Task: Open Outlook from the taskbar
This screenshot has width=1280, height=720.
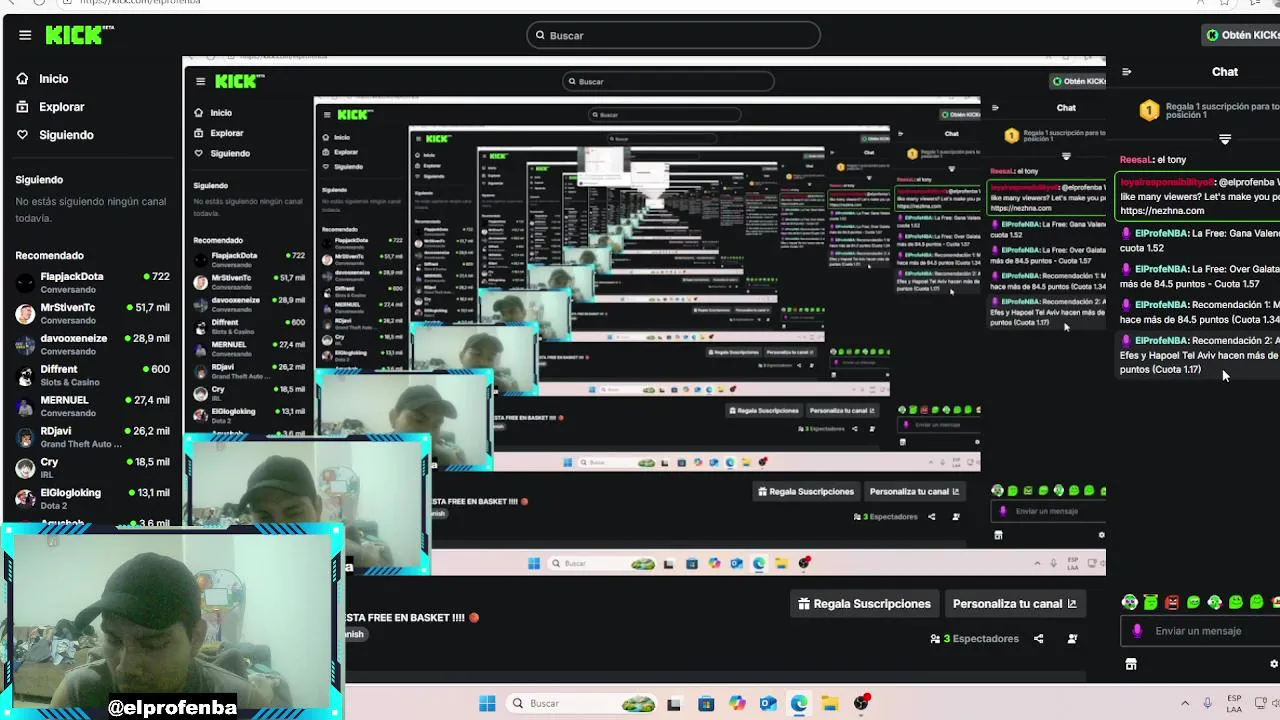Action: tap(768, 704)
